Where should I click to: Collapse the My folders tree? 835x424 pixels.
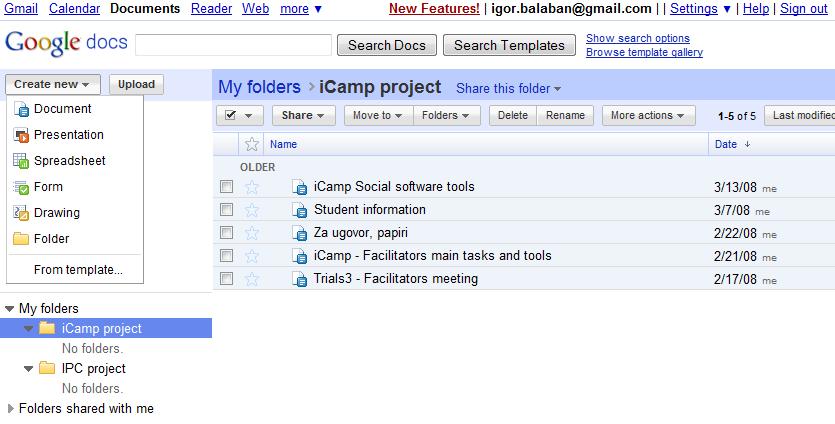tap(10, 309)
